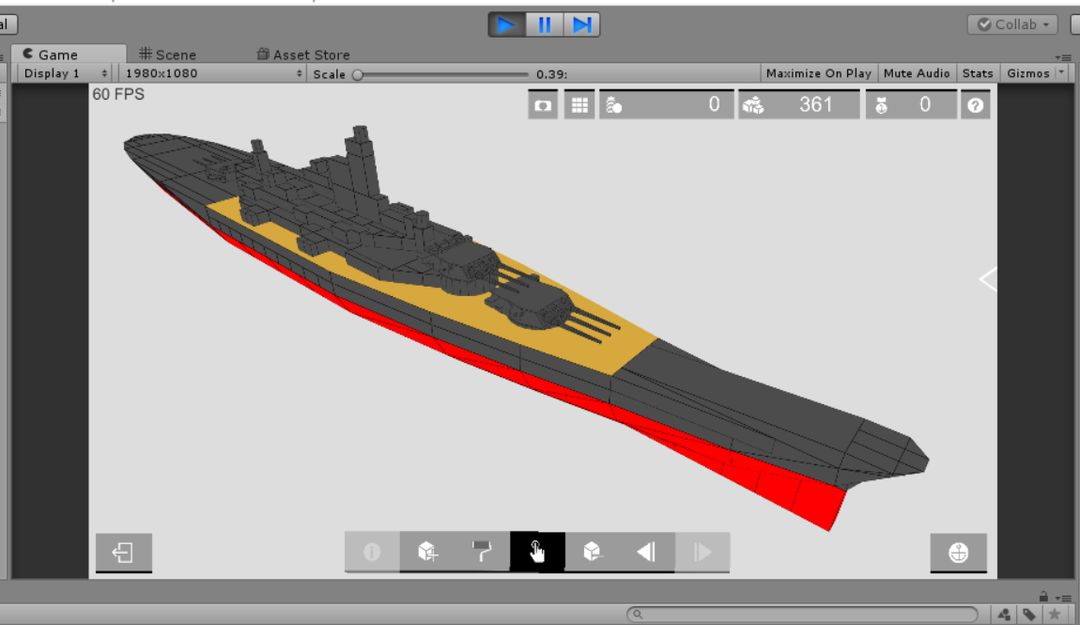Toggle Maximize On Play

(x=818, y=73)
